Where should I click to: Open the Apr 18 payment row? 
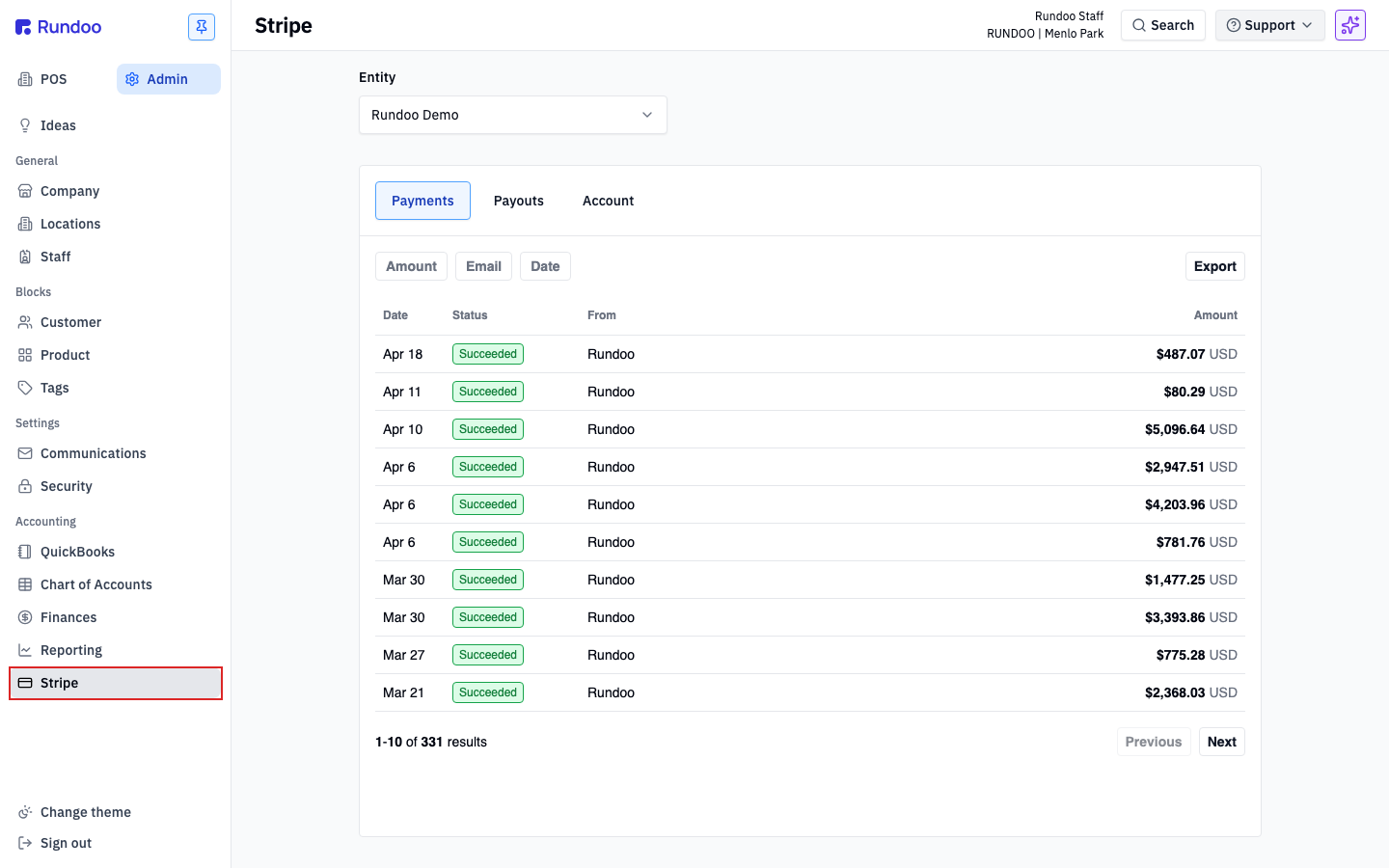(810, 354)
